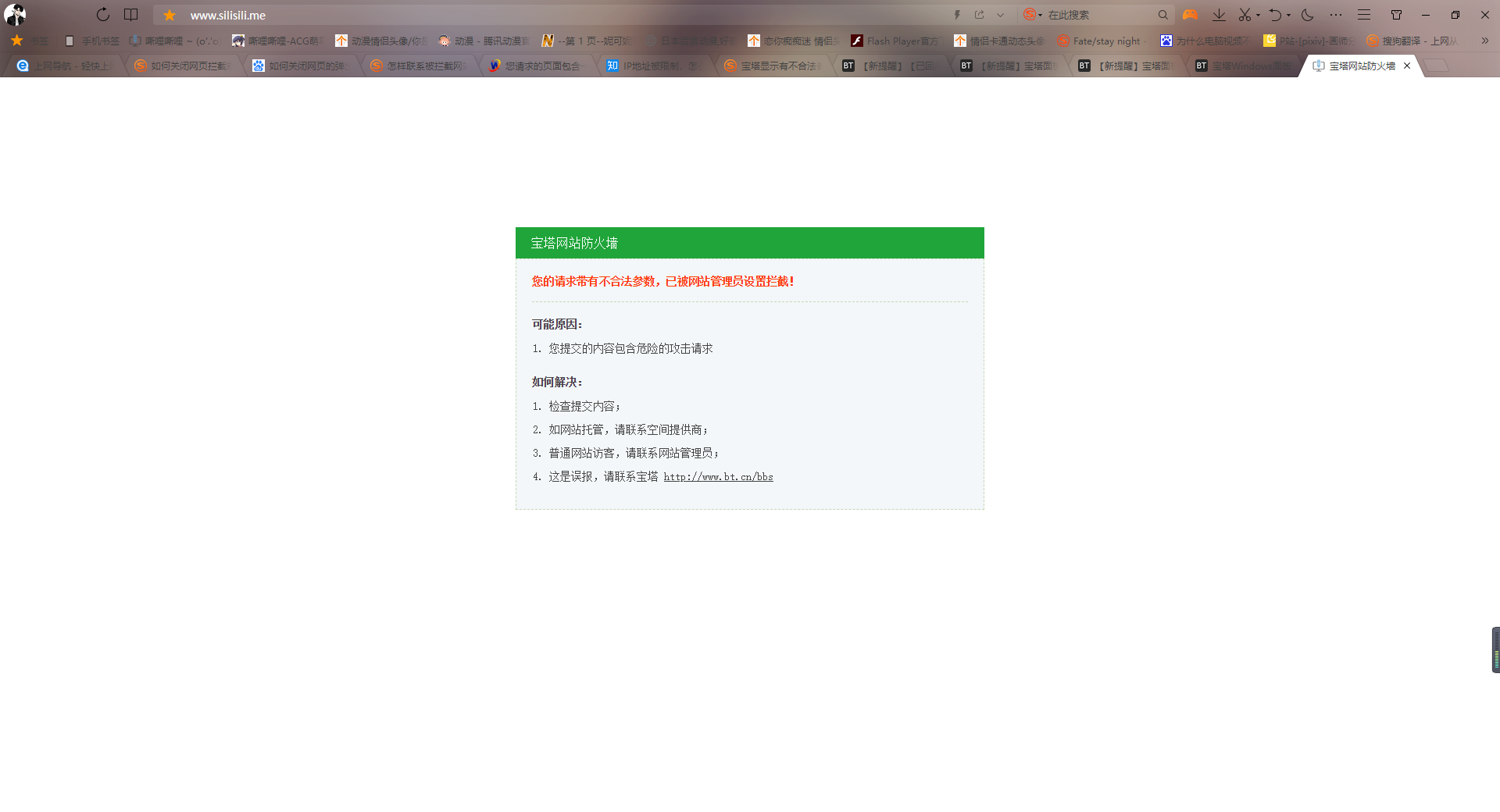
Task: Toggle the lightning speed-mode icon
Action: [957, 15]
